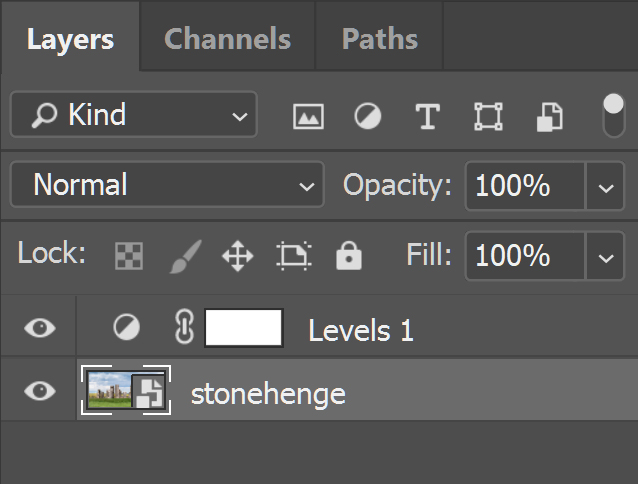
Task: Filter layers by pixel layers icon
Action: tap(308, 117)
